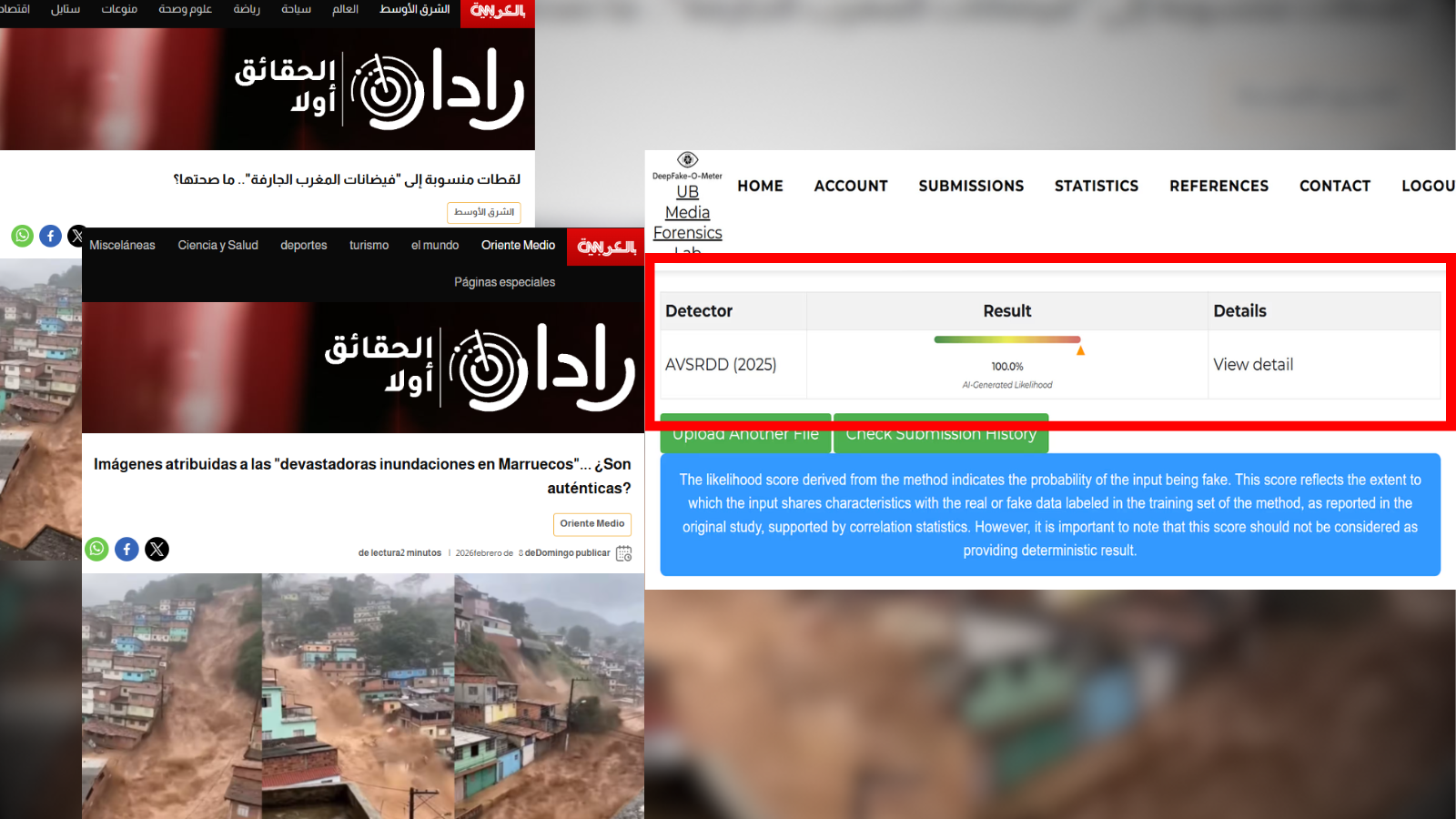The image size is (1456, 819).
Task: Click the calendar icon beside the publish date
Action: tap(623, 553)
